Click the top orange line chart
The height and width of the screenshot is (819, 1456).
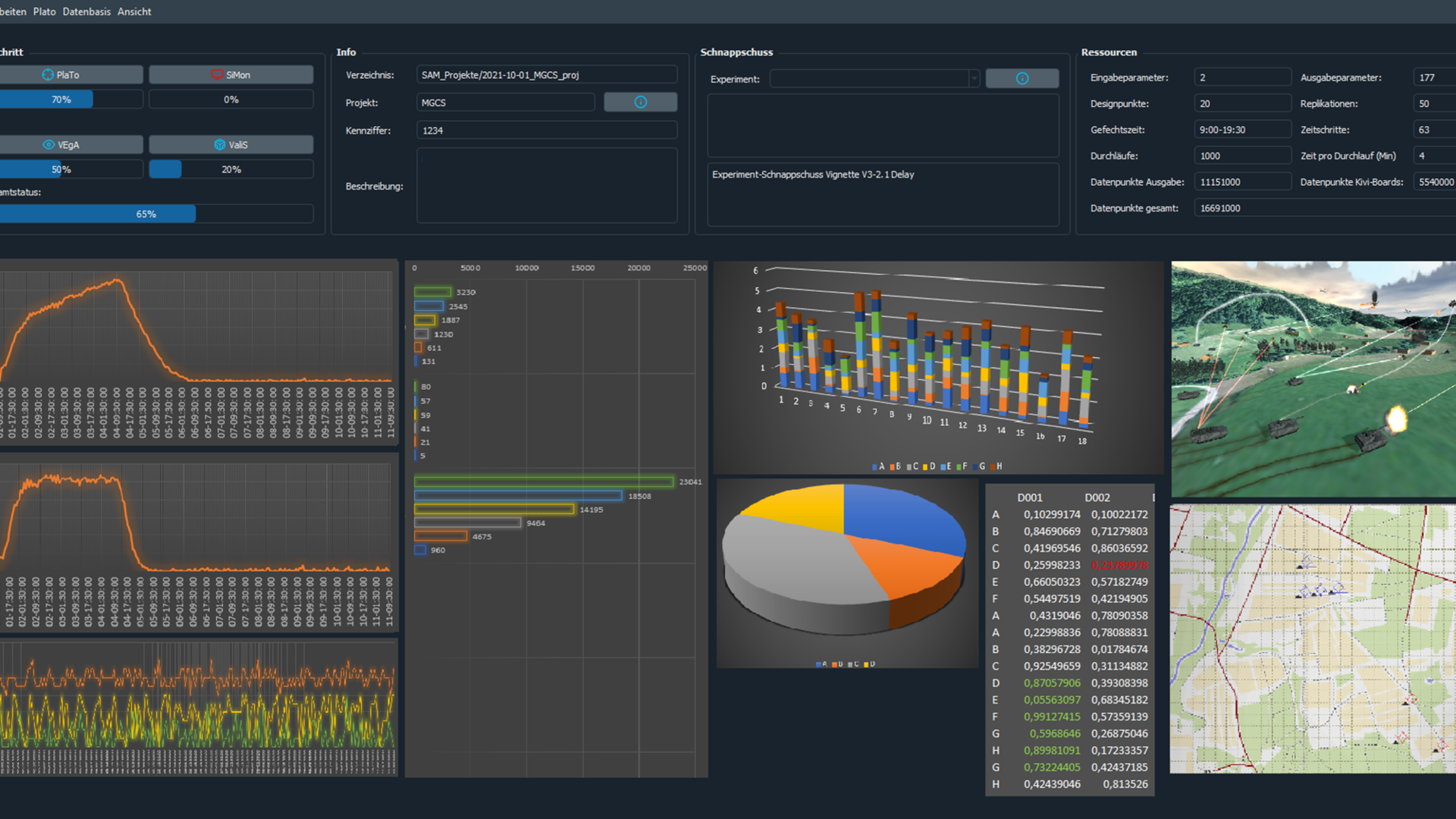pos(198,353)
